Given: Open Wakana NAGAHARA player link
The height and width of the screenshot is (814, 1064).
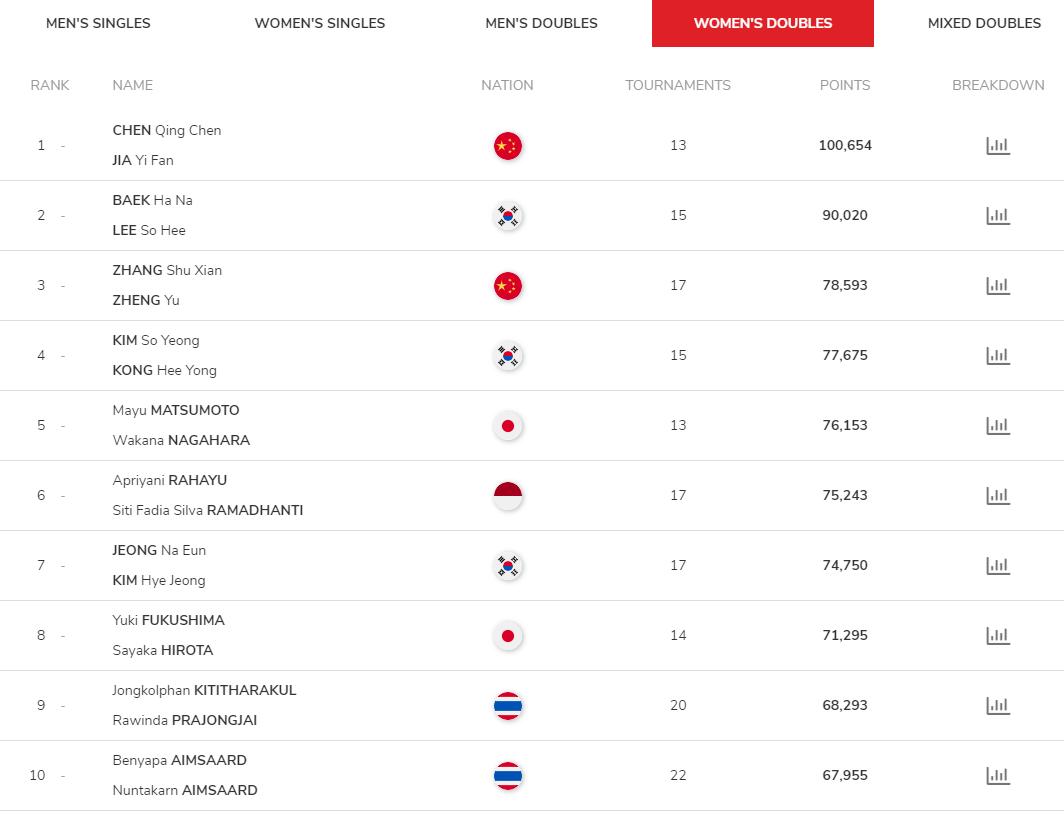Looking at the screenshot, I should [x=181, y=440].
